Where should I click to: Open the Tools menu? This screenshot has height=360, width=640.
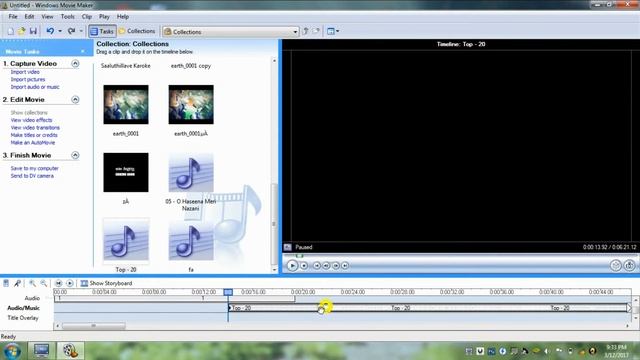coord(68,17)
